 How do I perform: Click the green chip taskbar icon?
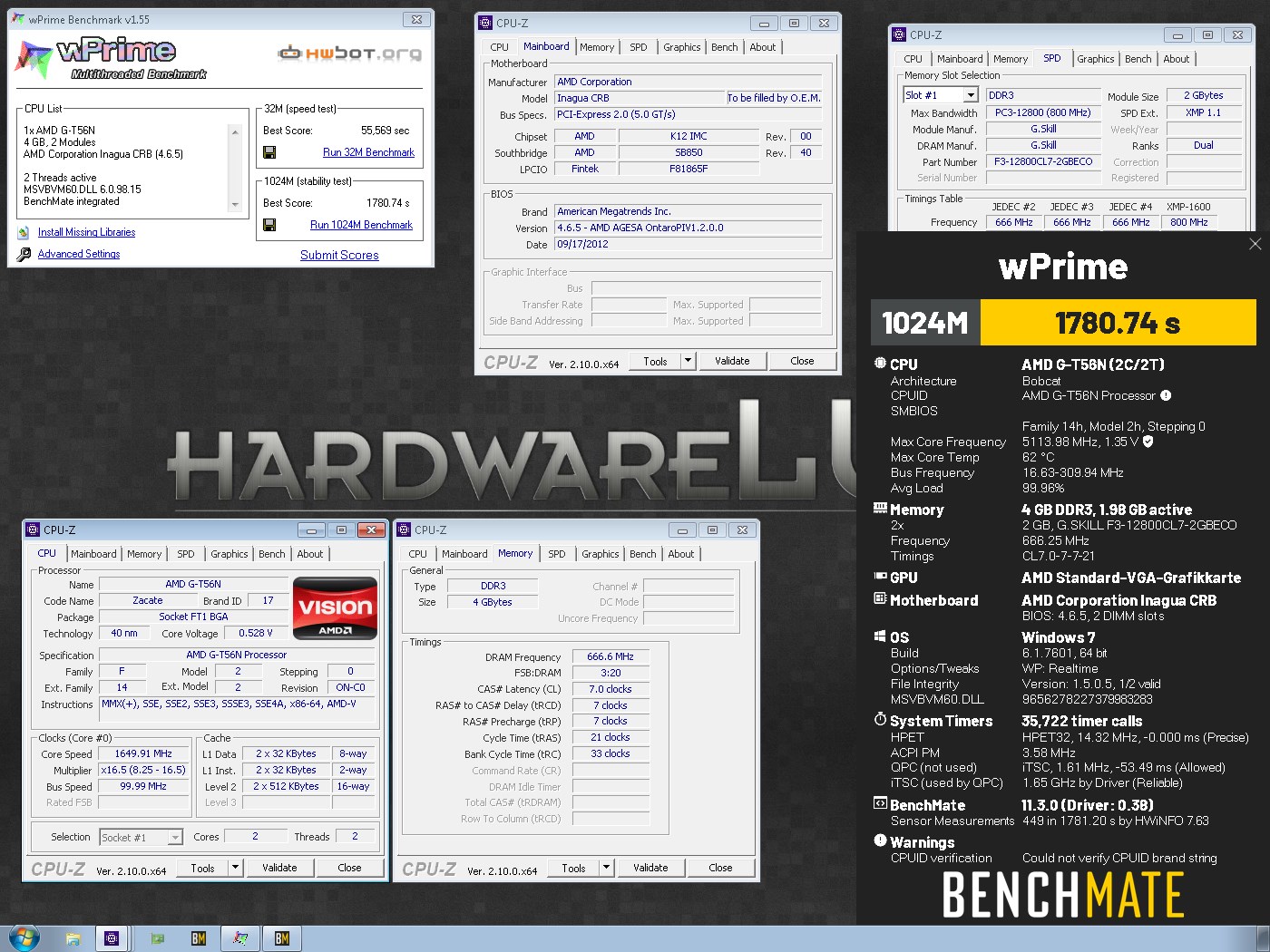tap(157, 938)
